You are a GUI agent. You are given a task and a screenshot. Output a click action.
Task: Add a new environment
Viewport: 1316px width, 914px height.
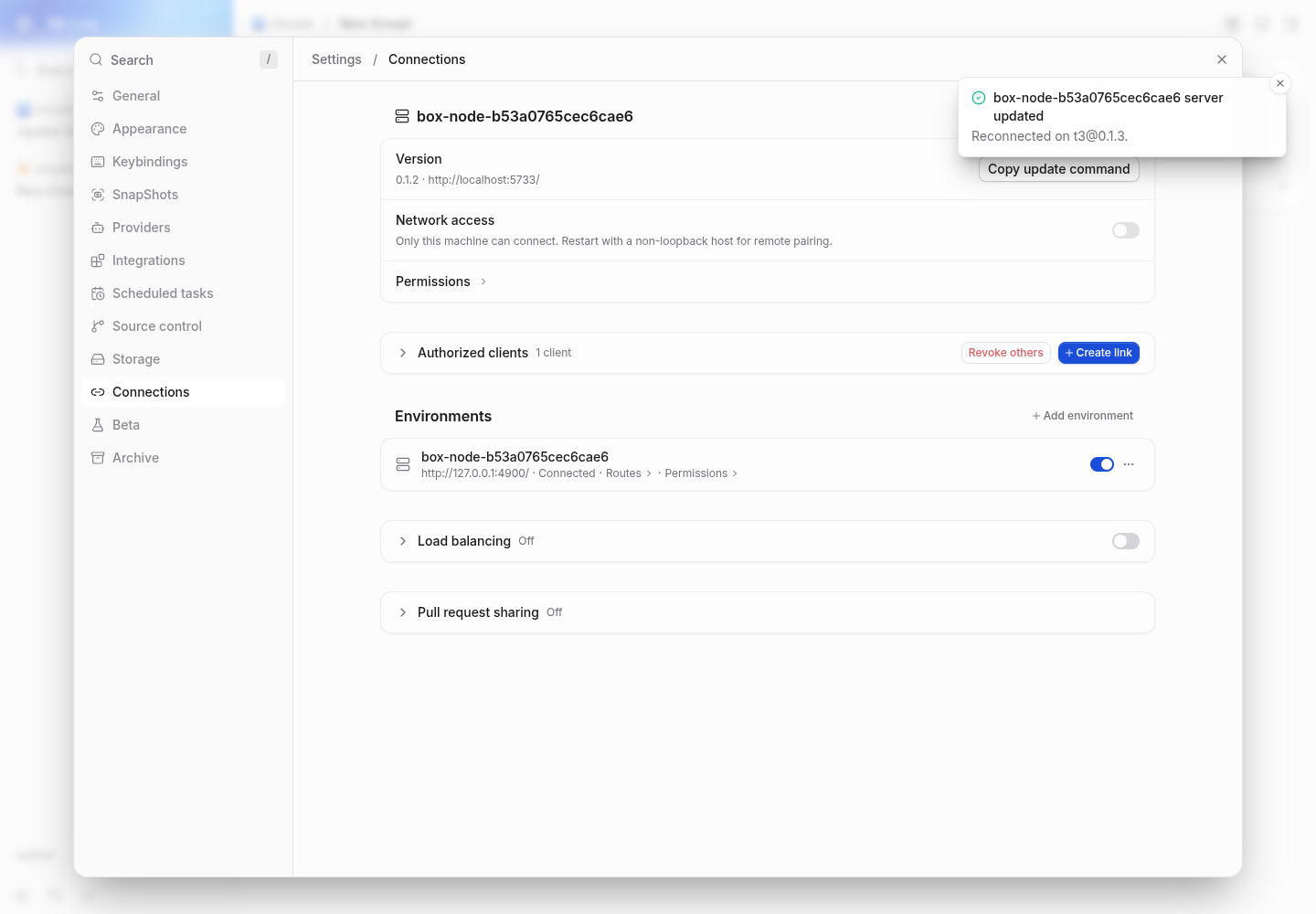1083,416
